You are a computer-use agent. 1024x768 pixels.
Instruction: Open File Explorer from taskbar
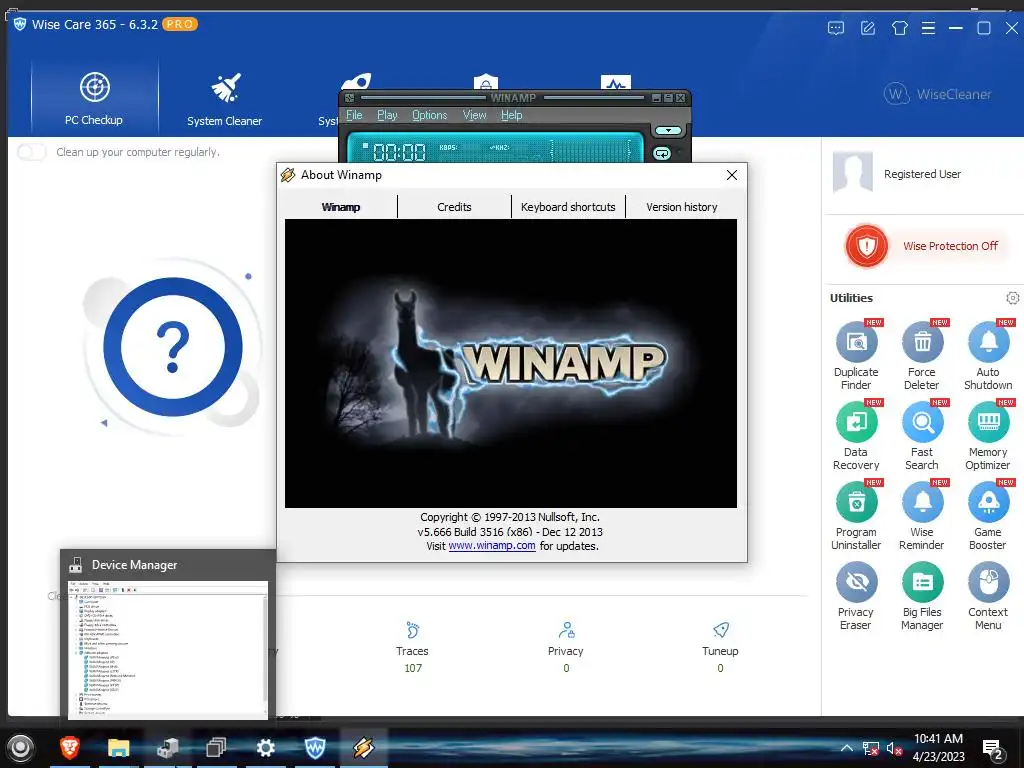(118, 747)
